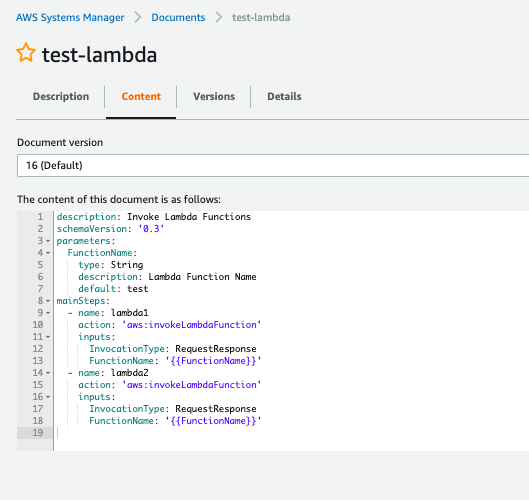Fold the lambda2 step at line 14
529x500 pixels.
(x=48, y=373)
